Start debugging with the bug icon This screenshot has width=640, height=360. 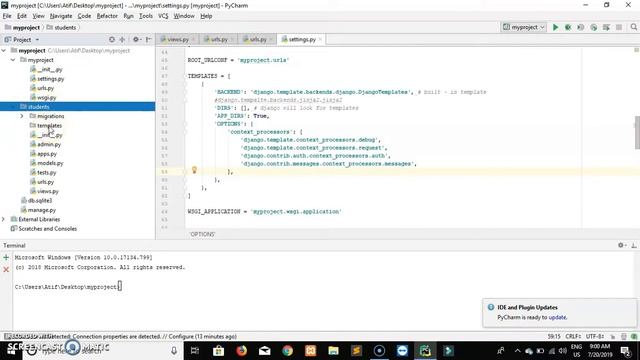click(x=568, y=27)
